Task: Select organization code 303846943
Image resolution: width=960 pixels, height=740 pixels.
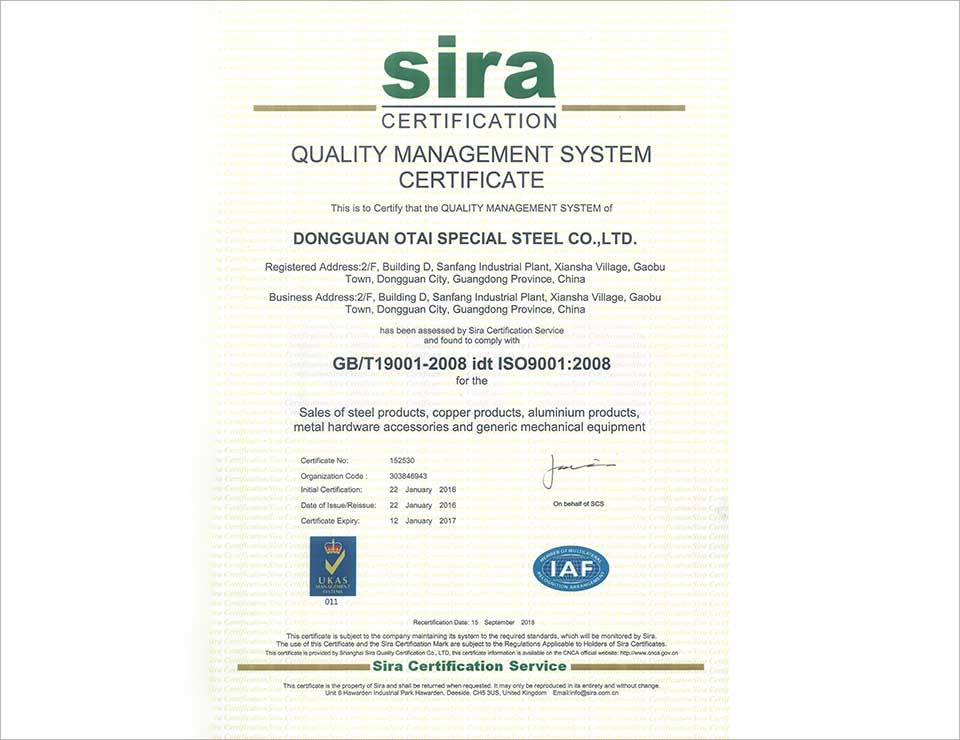Action: pyautogui.click(x=408, y=476)
